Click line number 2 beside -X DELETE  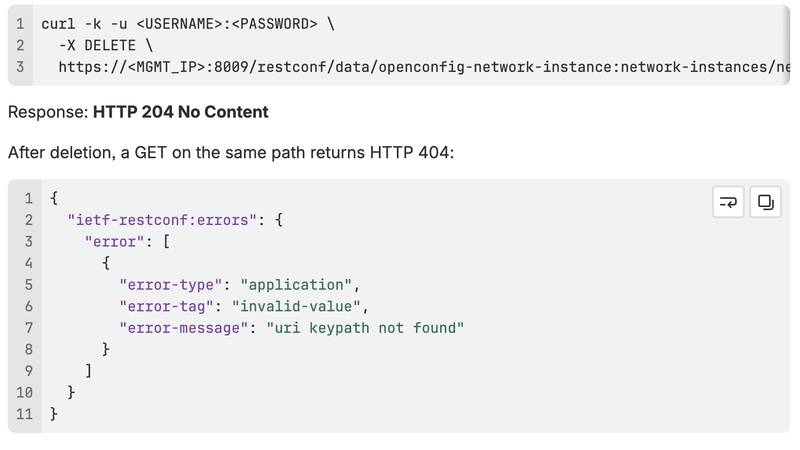pyautogui.click(x=20, y=45)
